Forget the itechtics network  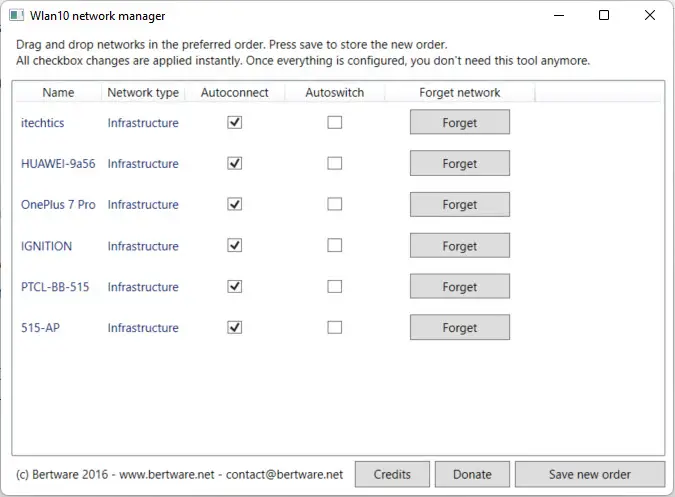(x=459, y=122)
